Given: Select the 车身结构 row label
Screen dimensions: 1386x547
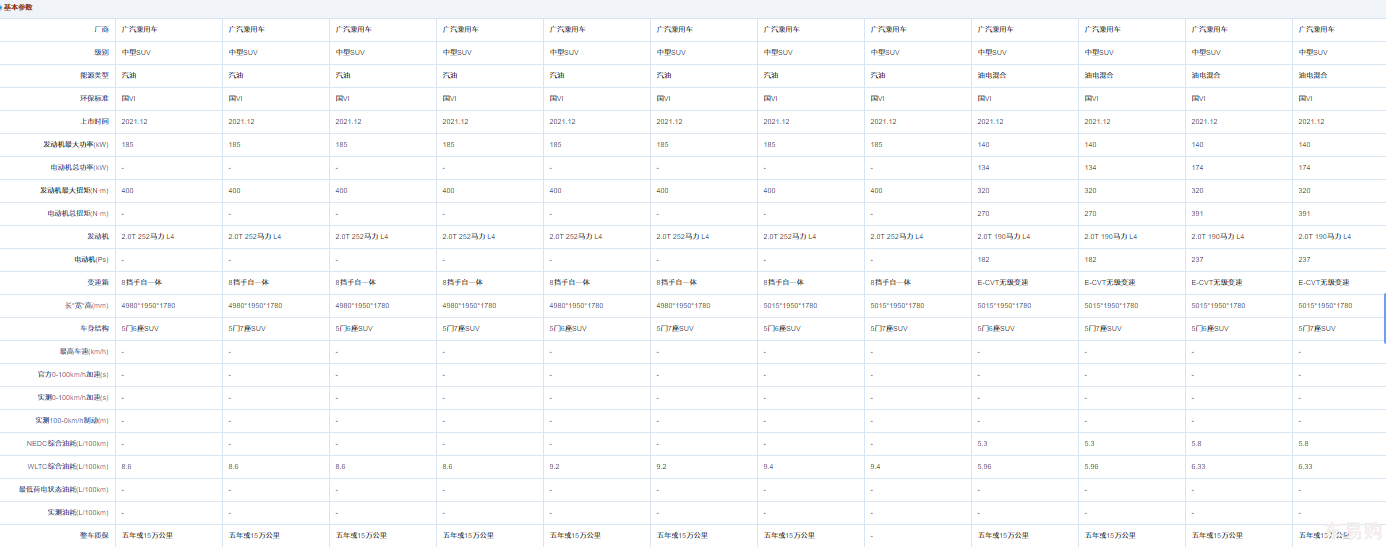Looking at the screenshot, I should tap(93, 329).
